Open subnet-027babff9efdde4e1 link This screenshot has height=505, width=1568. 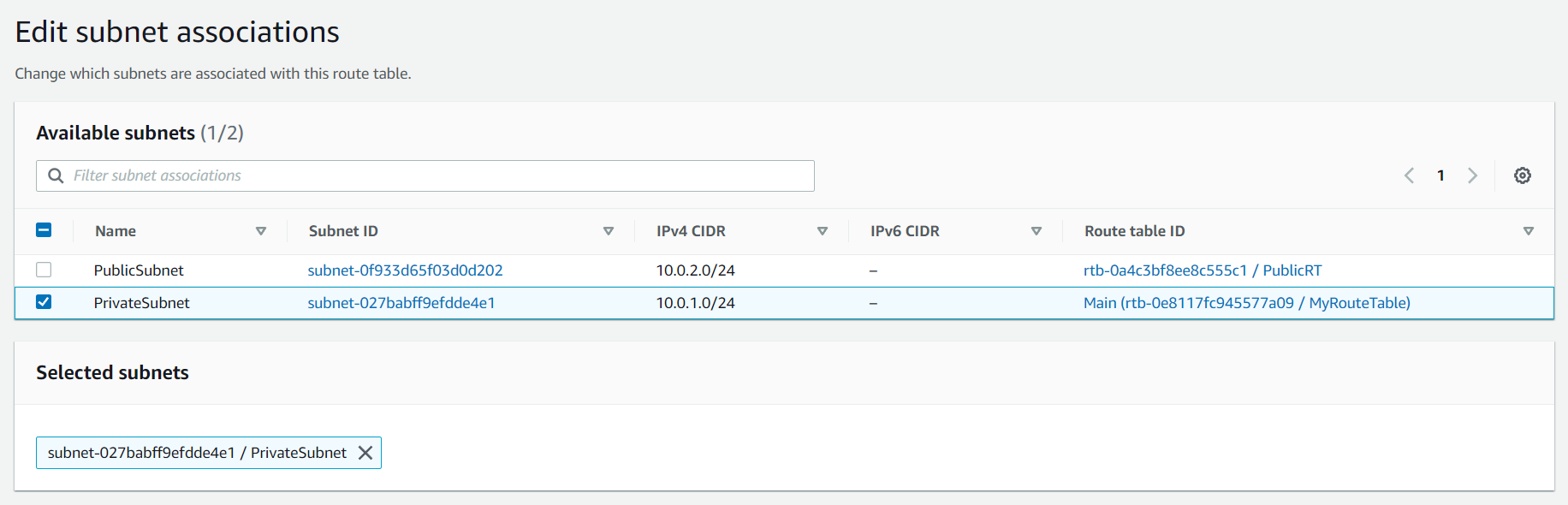click(401, 303)
